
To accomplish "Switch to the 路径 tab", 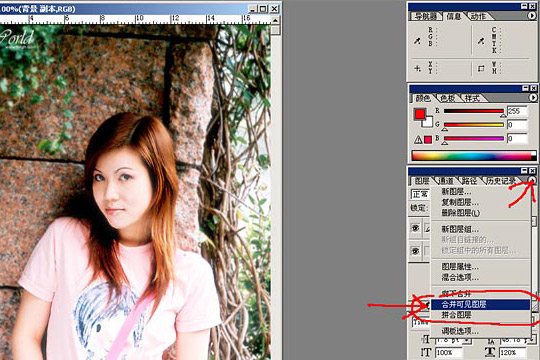I will click(x=469, y=181).
